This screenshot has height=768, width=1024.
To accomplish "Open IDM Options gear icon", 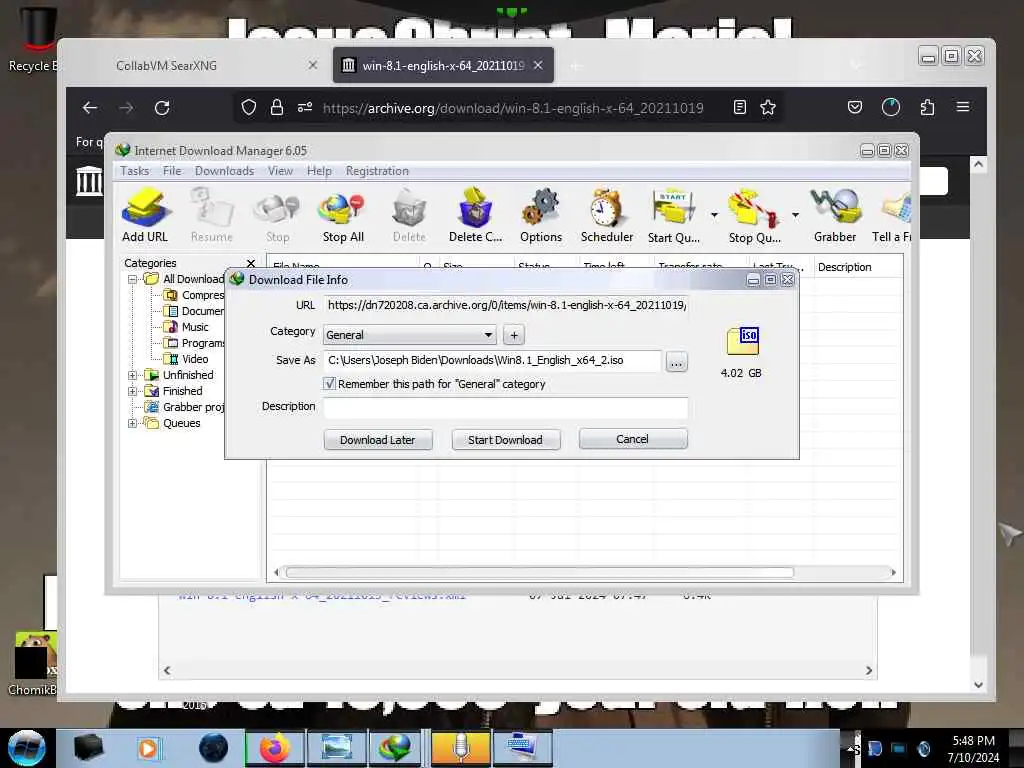I will coord(541,216).
